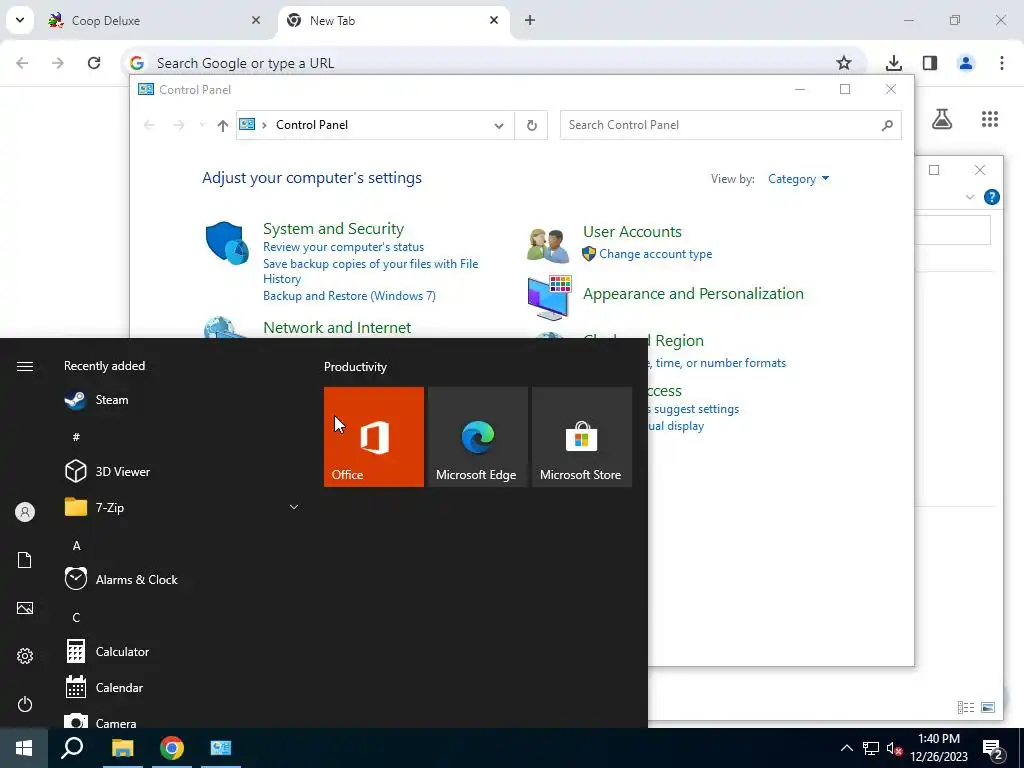Open the network icon in system tray

pyautogui.click(x=871, y=748)
